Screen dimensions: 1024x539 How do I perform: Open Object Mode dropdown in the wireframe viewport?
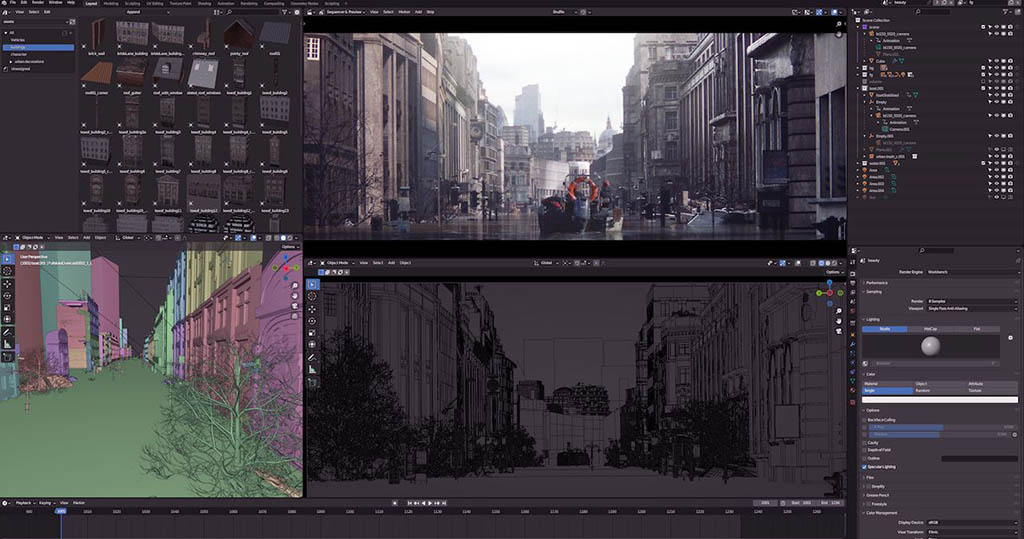(x=340, y=263)
